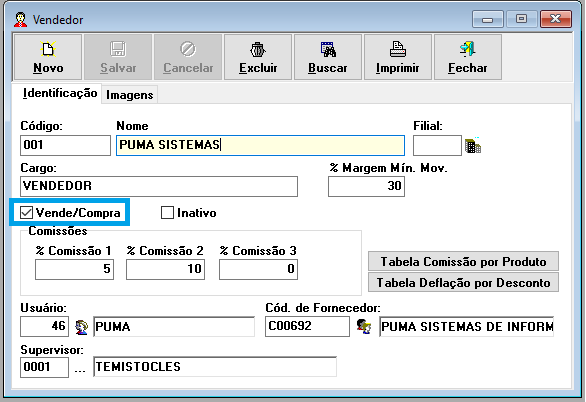Open Tabela Deflação por Desconto
Image resolution: width=586 pixels, height=402 pixels.
(x=463, y=282)
